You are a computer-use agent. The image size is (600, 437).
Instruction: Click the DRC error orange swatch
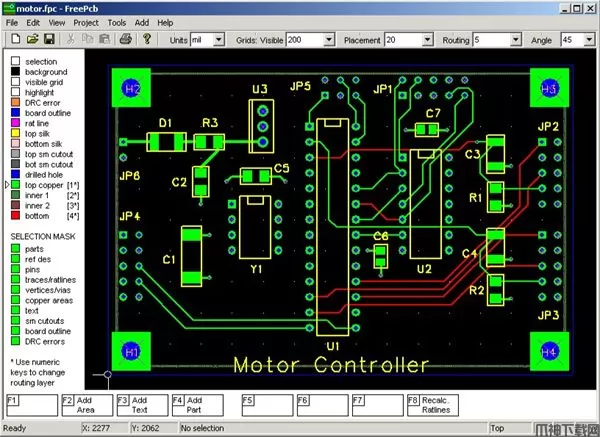pyautogui.click(x=15, y=102)
